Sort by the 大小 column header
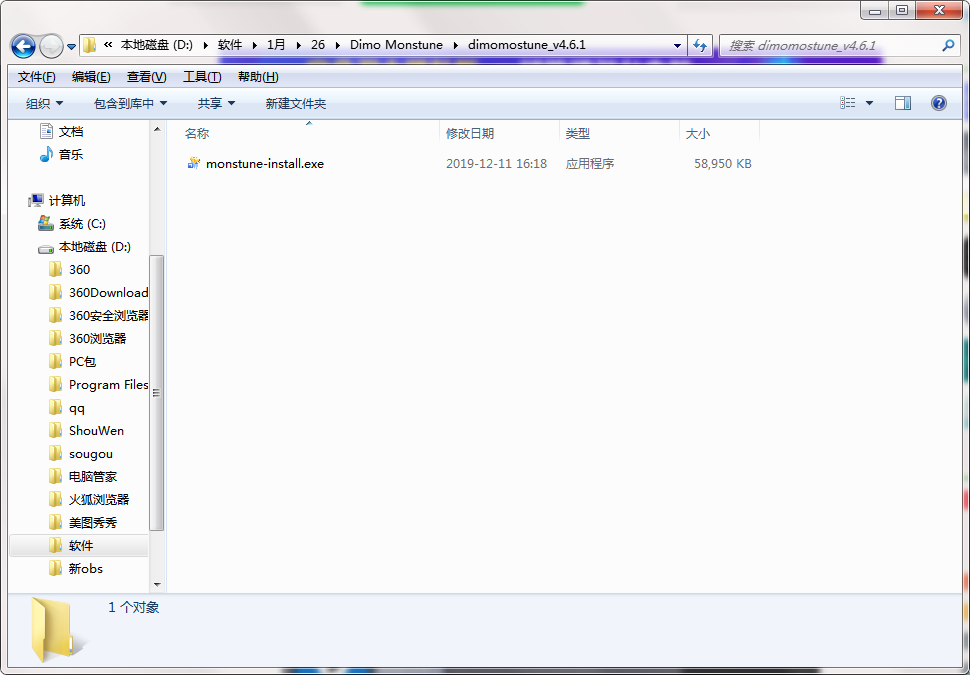Screen dimensions: 970x675 pyautogui.click(x=719, y=133)
